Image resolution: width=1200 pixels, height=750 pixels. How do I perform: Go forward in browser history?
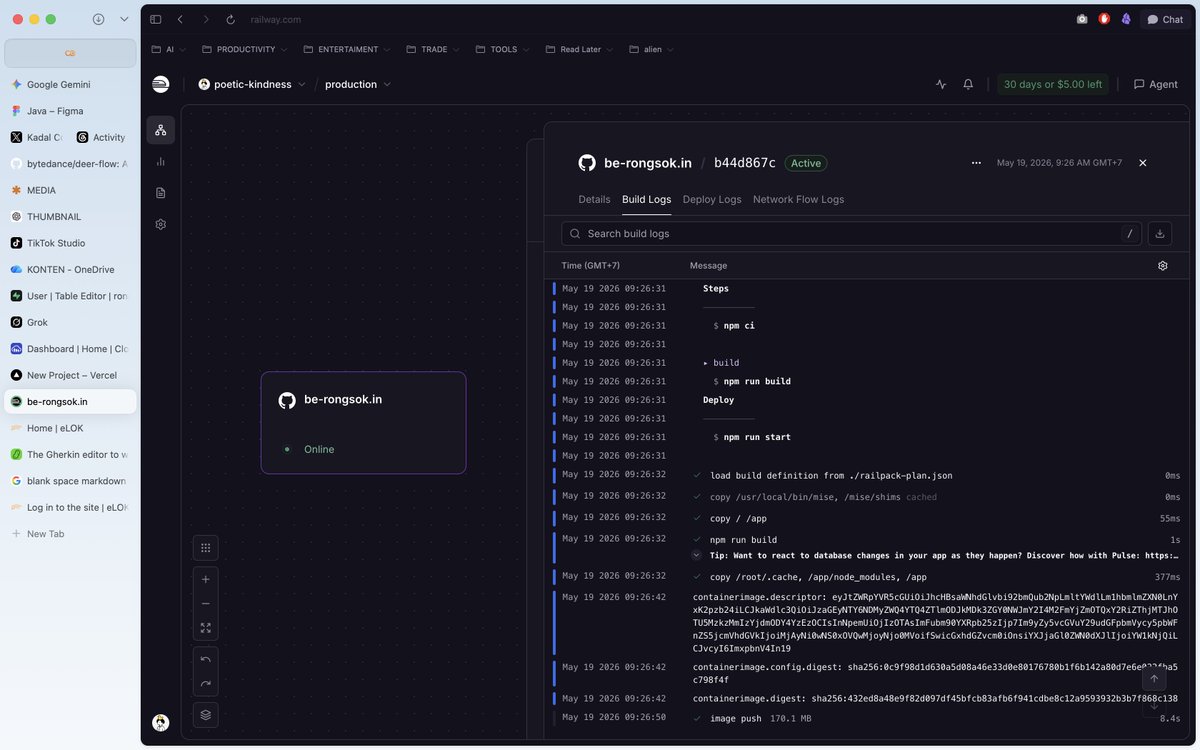[206, 19]
